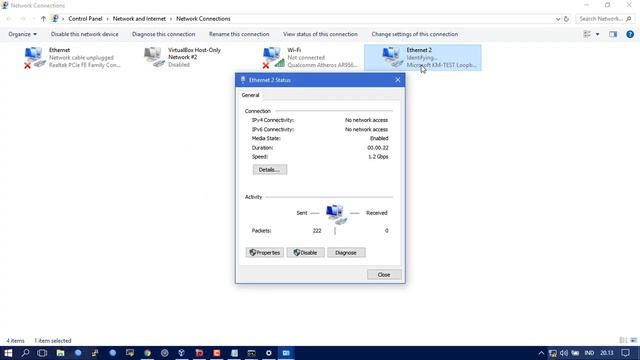
Task: Navigate to Network and Internet breadcrumb
Action: (x=139, y=19)
